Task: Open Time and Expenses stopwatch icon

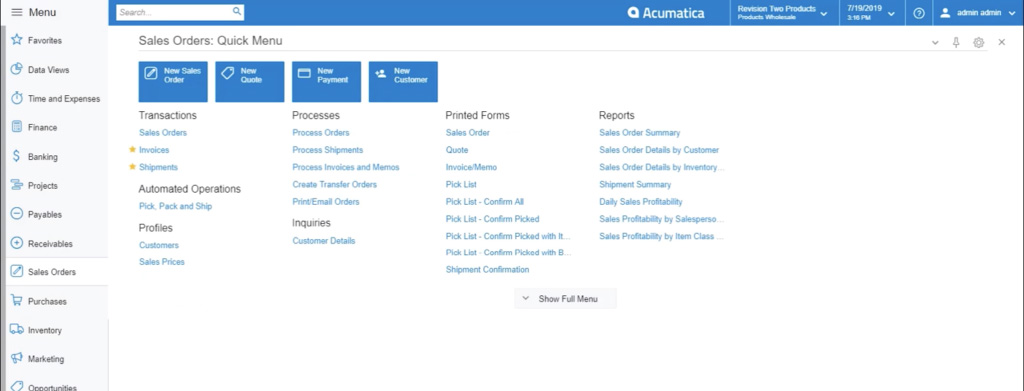Action: point(17,98)
